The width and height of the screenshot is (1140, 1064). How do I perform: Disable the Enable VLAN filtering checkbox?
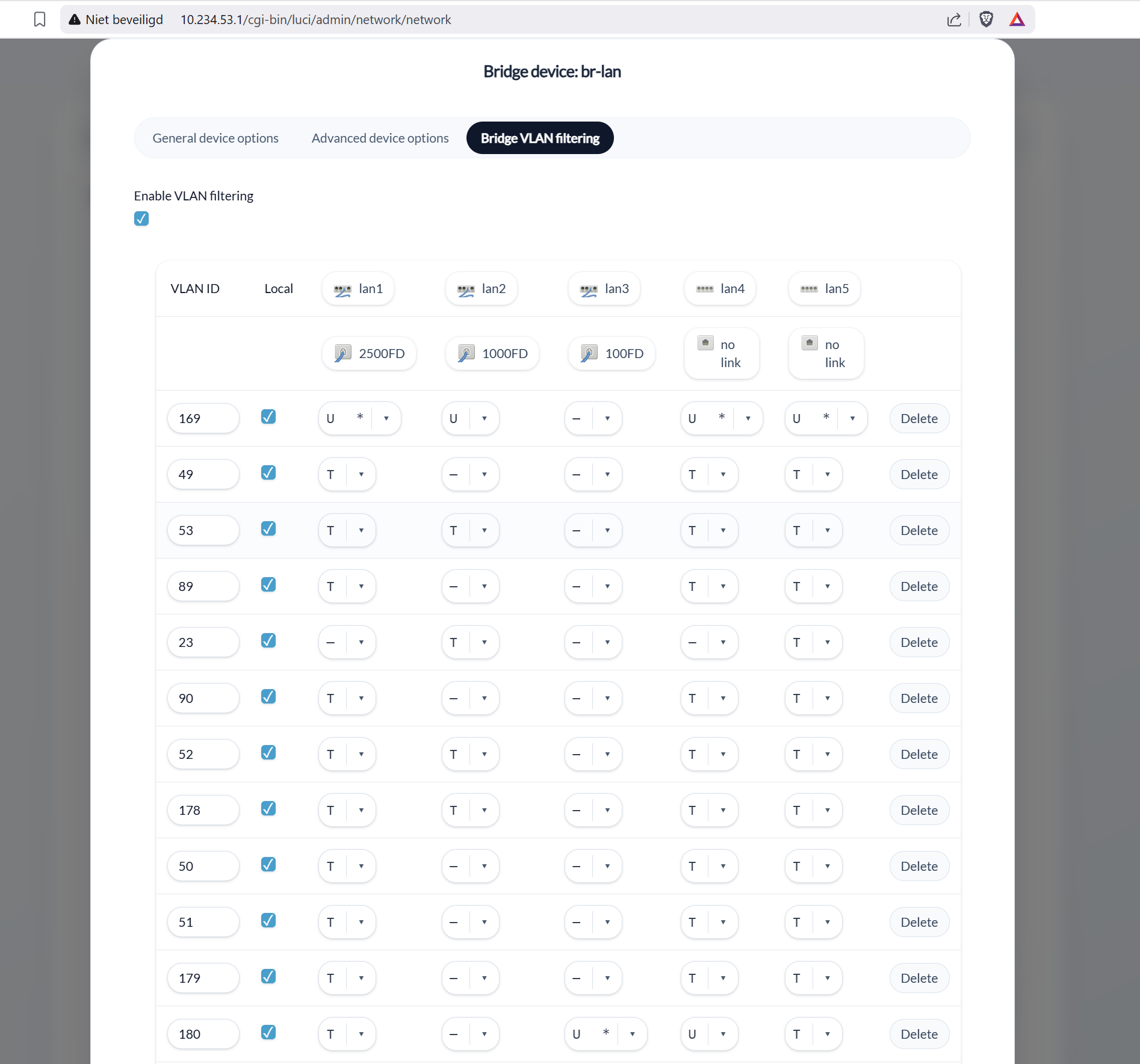tap(141, 218)
